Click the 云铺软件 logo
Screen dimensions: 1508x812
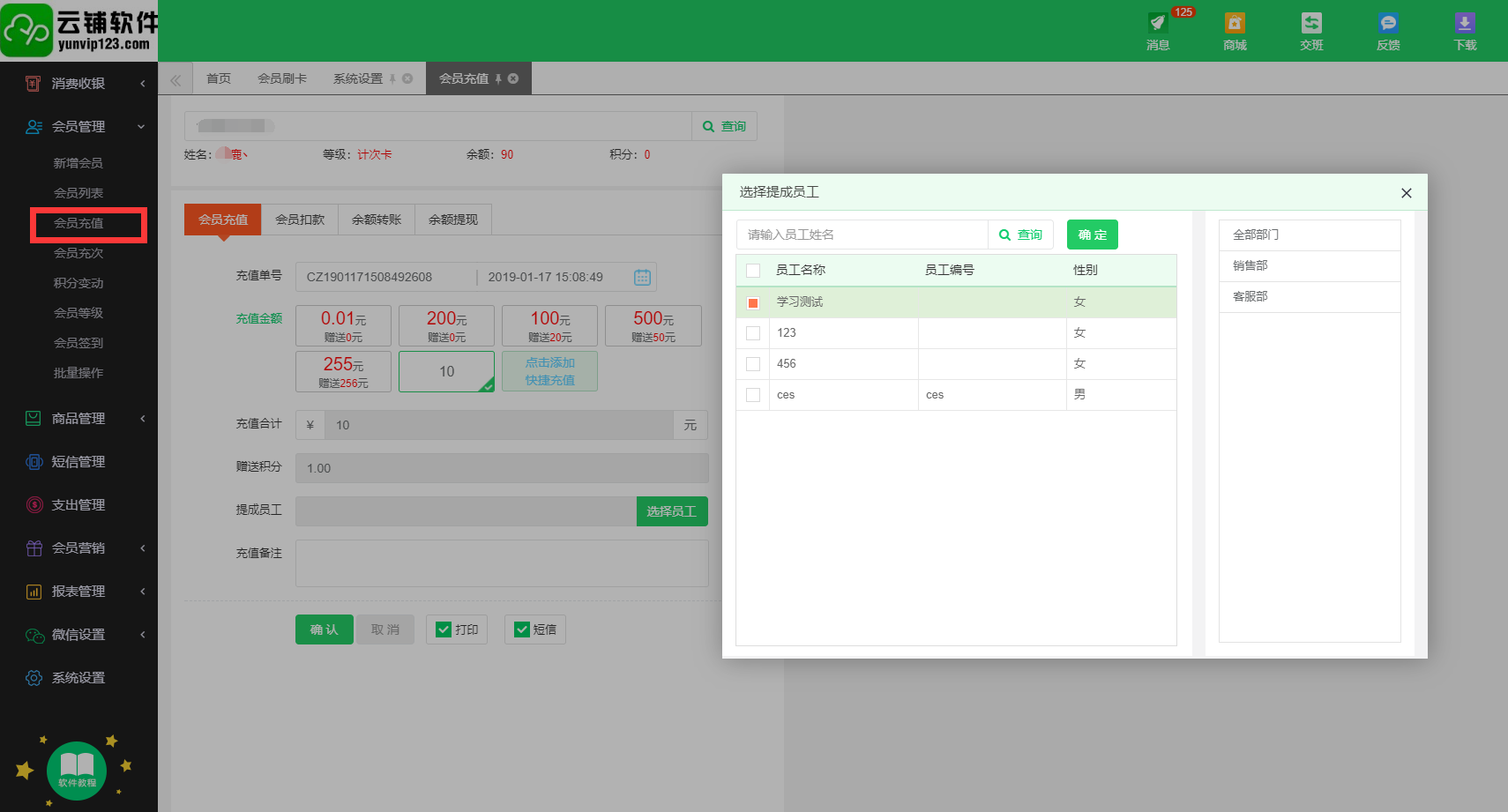[79, 30]
